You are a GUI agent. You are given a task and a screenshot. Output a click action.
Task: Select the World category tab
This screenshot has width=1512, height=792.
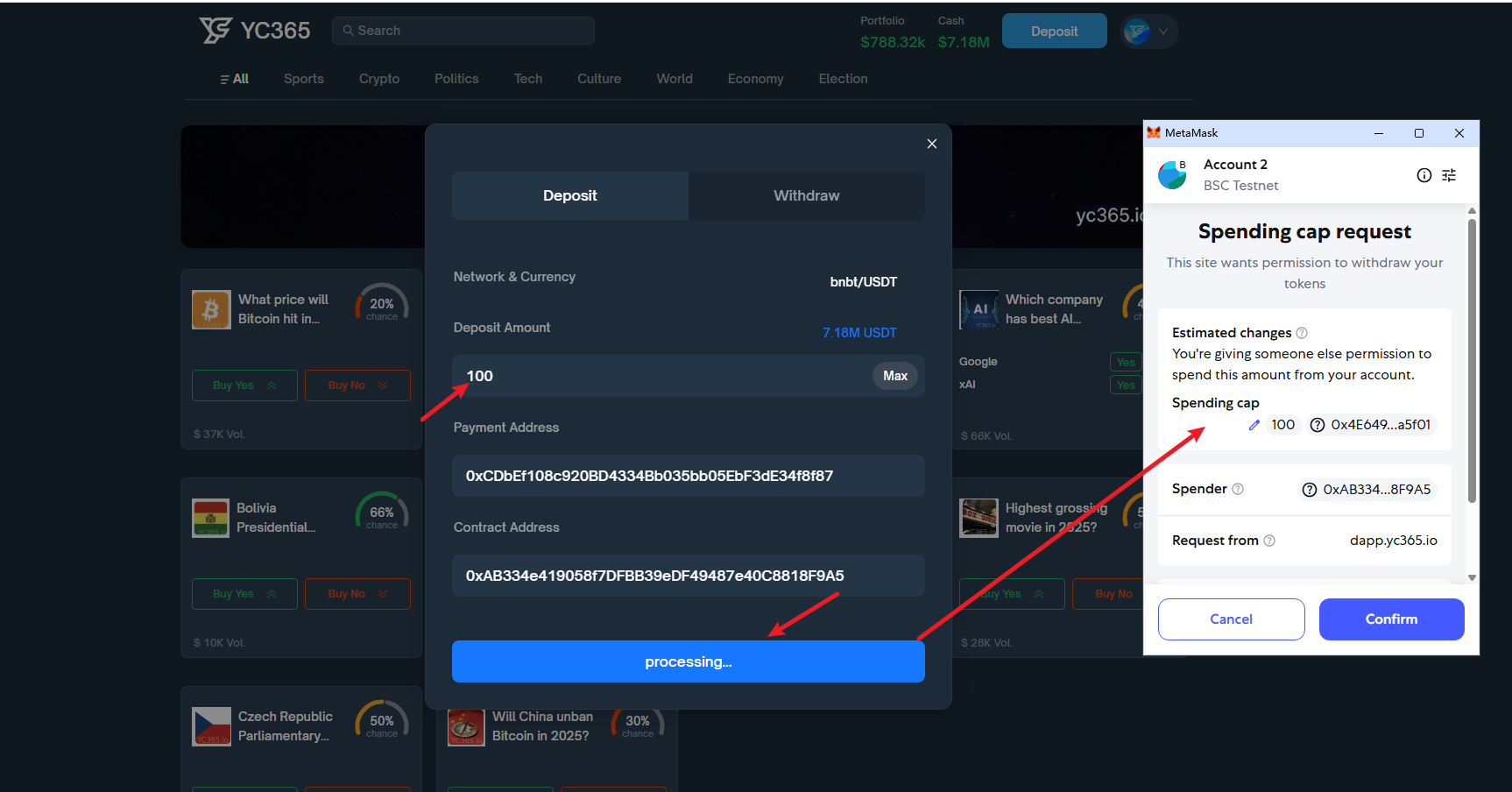675,79
